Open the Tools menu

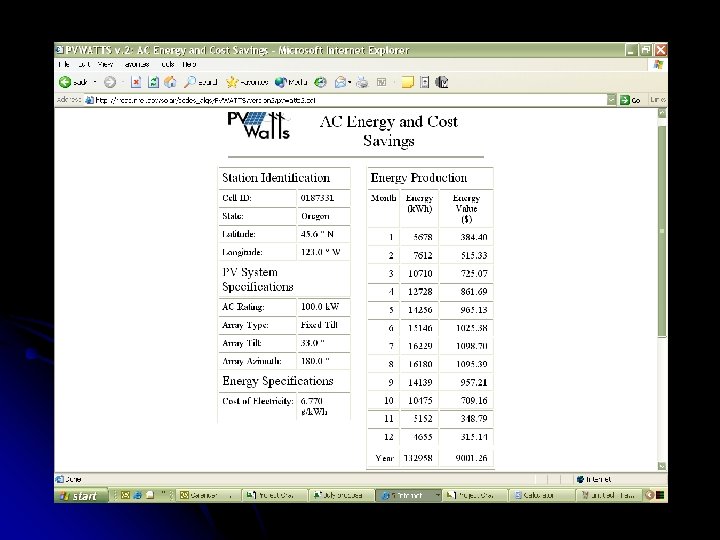[168, 64]
